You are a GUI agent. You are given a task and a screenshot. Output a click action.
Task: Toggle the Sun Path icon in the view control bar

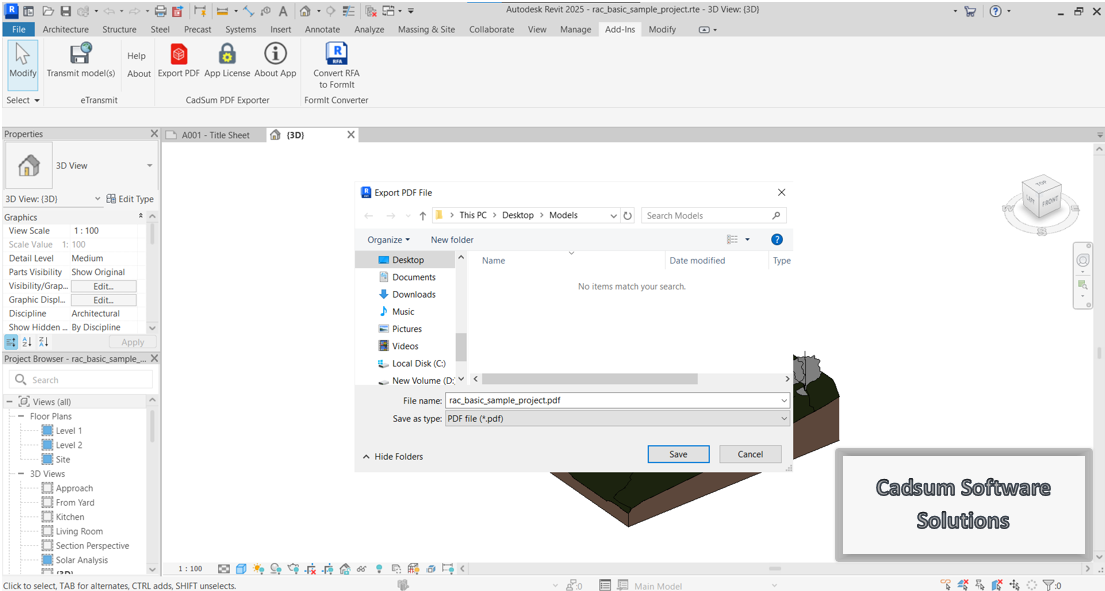(258, 568)
